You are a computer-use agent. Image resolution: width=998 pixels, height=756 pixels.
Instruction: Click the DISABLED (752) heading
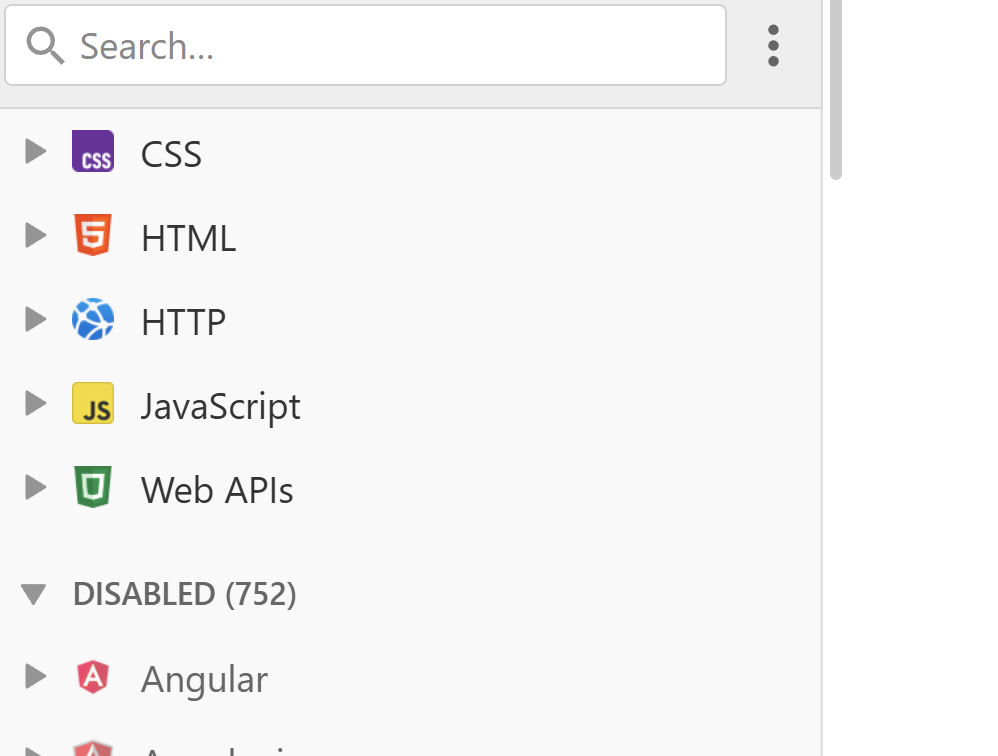click(x=185, y=594)
